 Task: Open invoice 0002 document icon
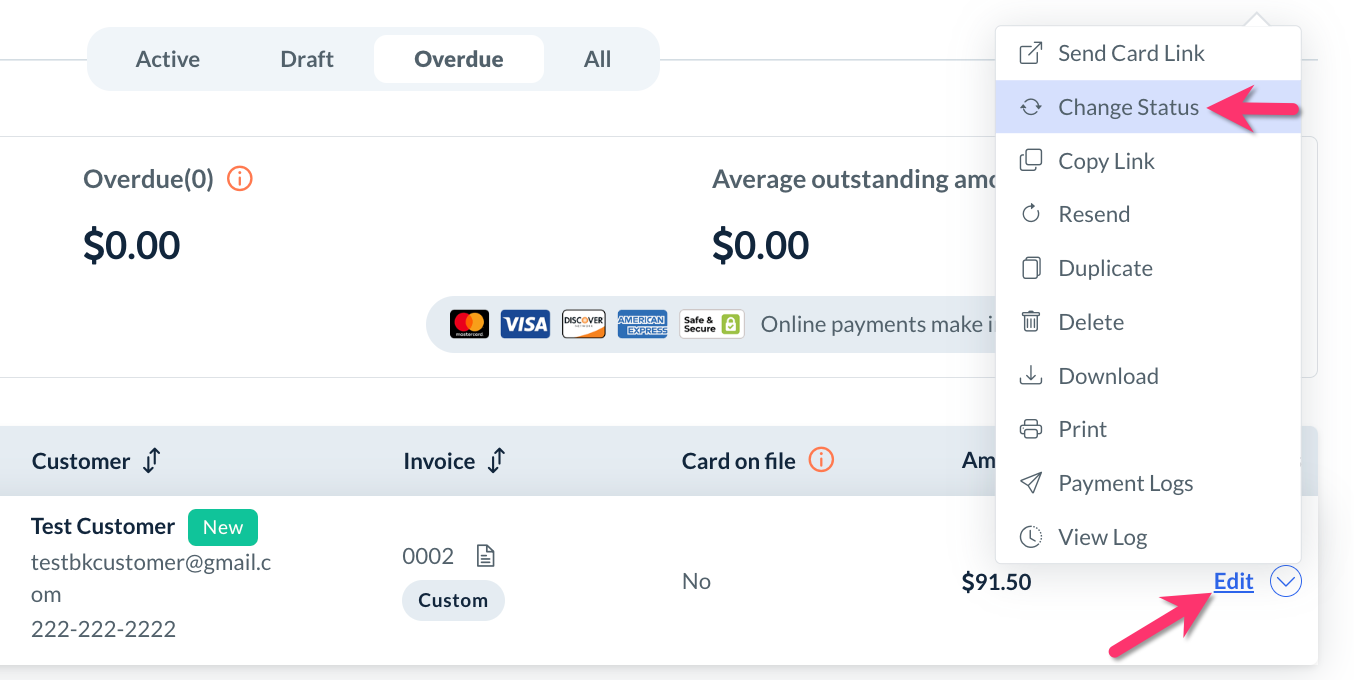click(x=485, y=556)
